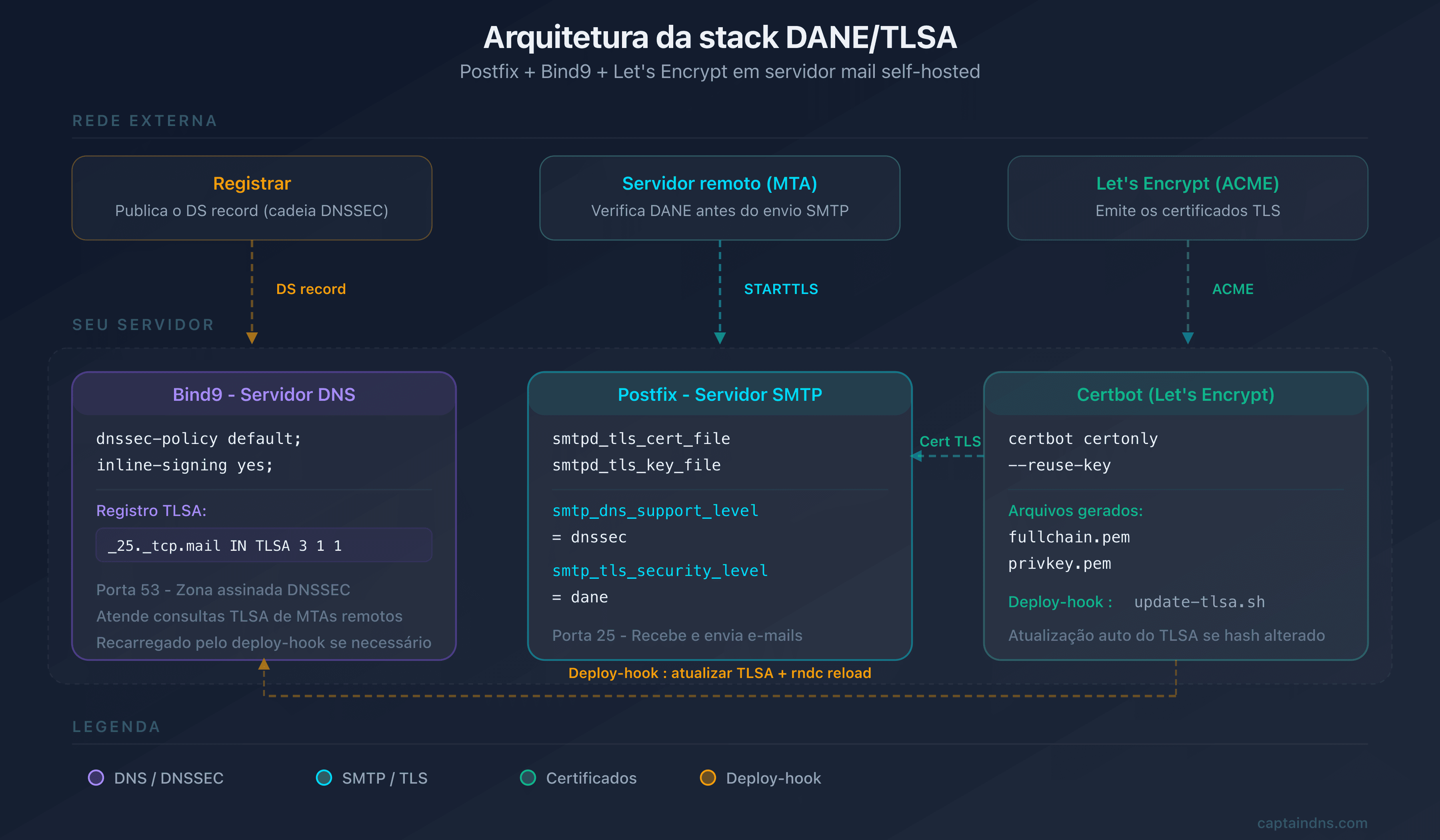
Task: Click the purple DNS / DNSSEC legend circle
Action: coord(96,778)
